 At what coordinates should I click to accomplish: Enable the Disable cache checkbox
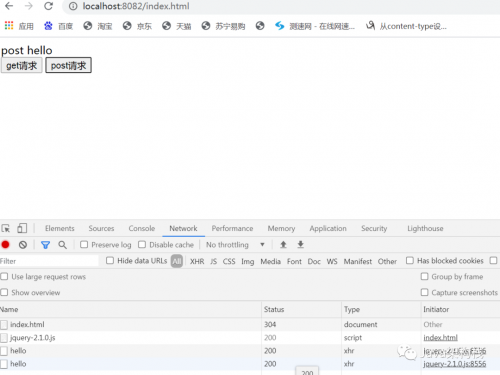(142, 245)
